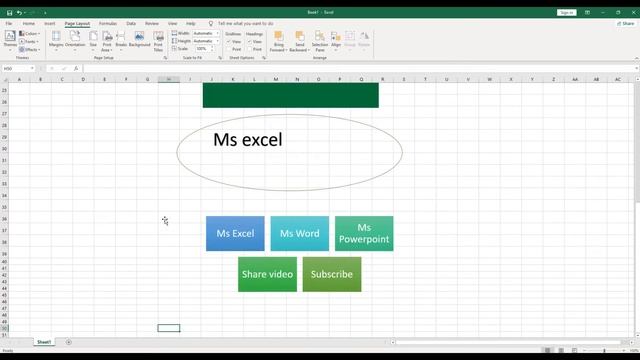Image resolution: width=640 pixels, height=360 pixels.
Task: Open the theme Colors menu
Action: (x=29, y=33)
